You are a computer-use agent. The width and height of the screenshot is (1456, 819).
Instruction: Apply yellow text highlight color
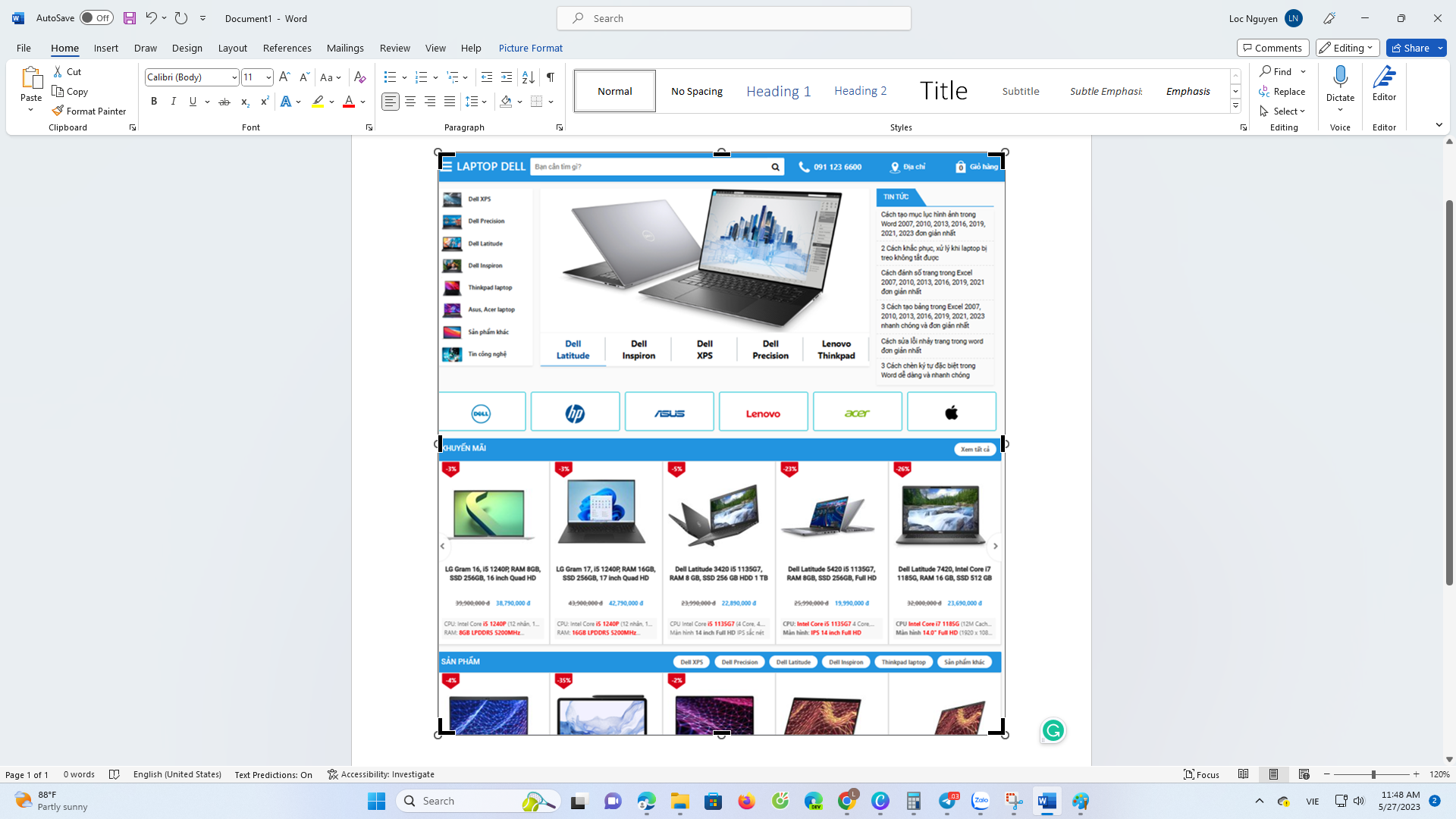point(318,102)
